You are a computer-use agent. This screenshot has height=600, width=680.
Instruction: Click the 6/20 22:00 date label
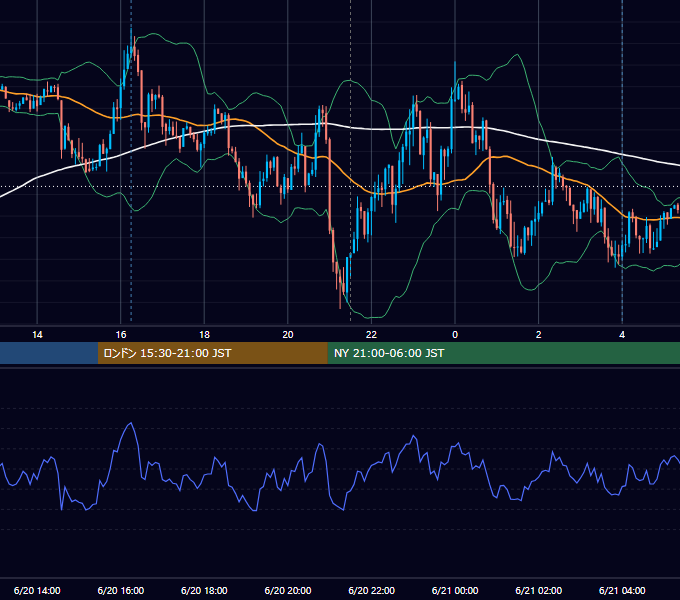(x=372, y=590)
